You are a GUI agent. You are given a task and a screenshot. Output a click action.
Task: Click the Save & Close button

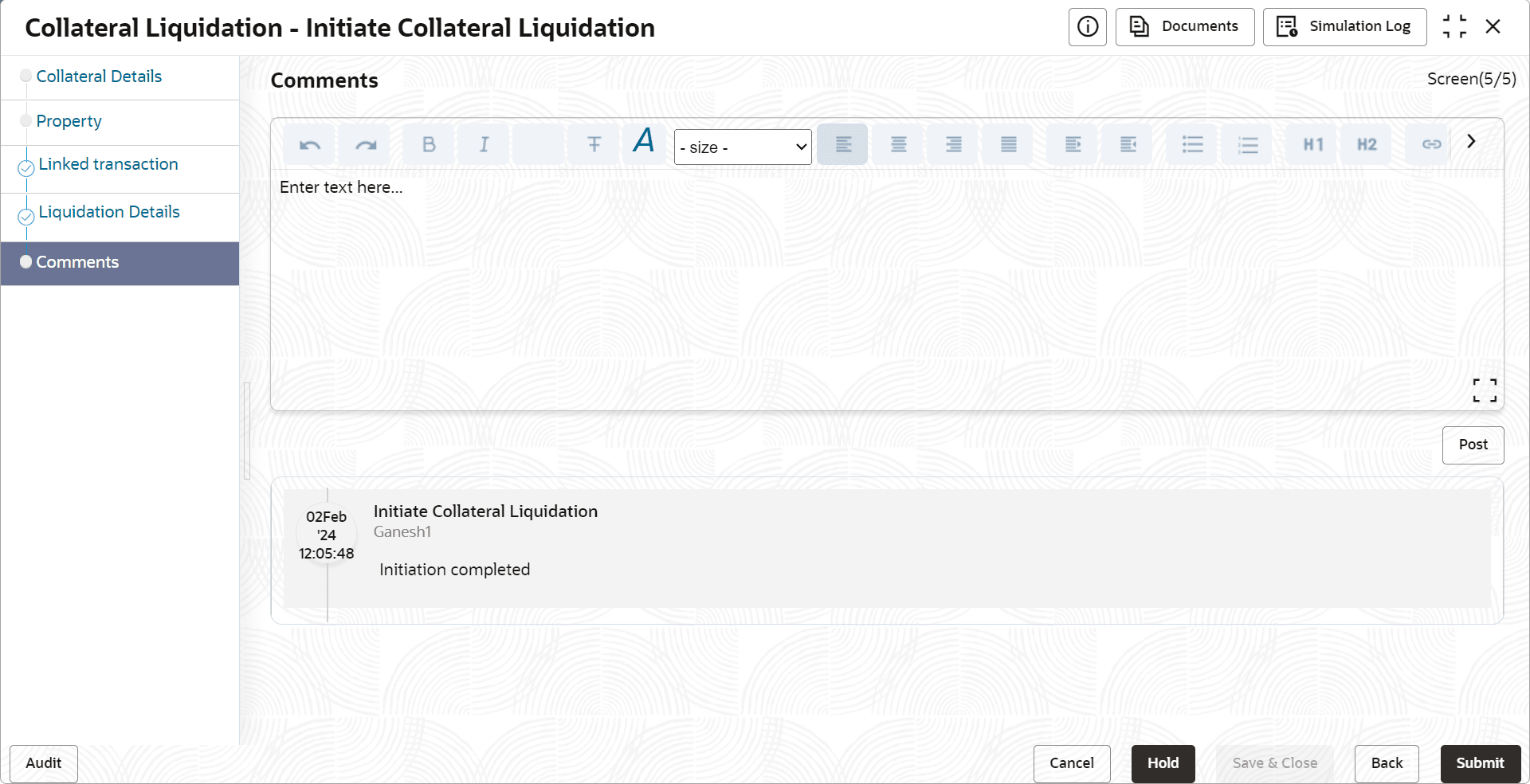pos(1275,763)
